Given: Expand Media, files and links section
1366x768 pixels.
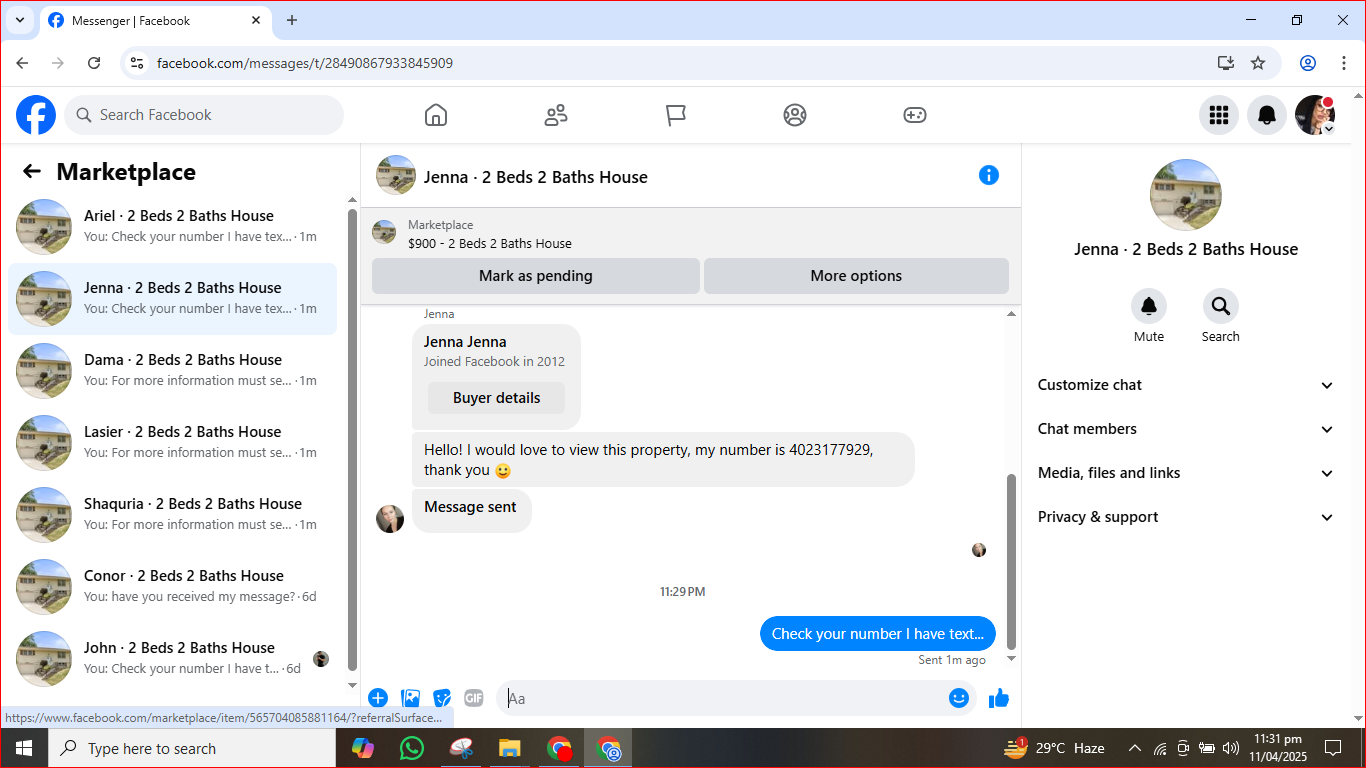Looking at the screenshot, I should tap(1186, 473).
